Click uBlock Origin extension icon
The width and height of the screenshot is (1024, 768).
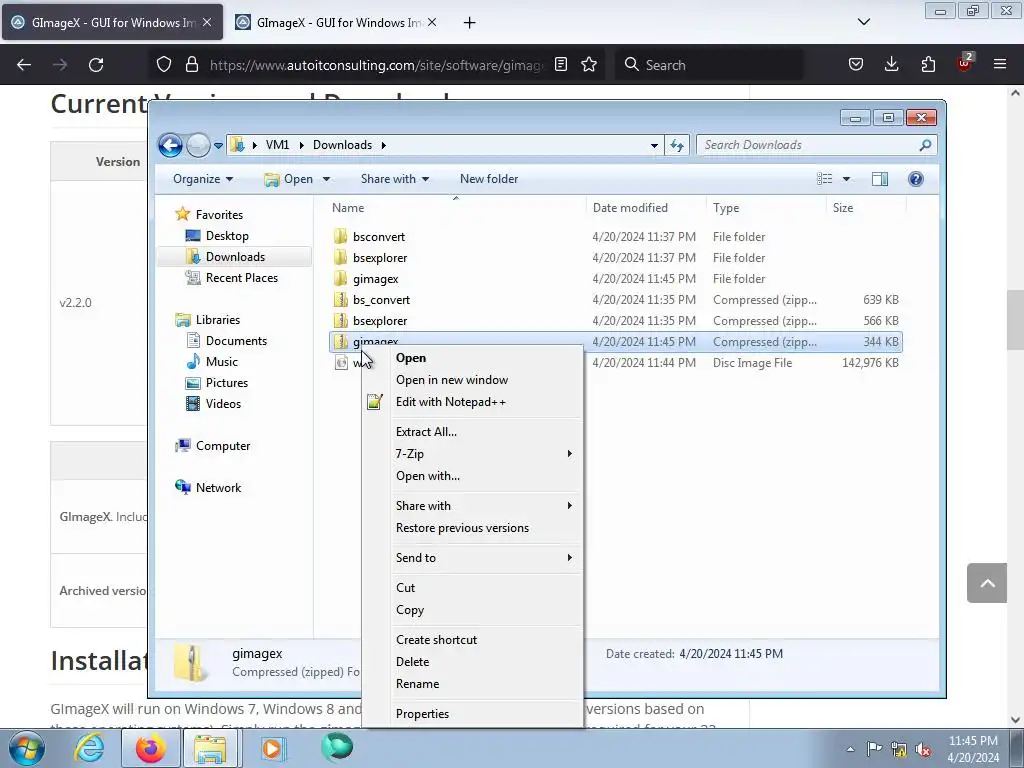[964, 63]
